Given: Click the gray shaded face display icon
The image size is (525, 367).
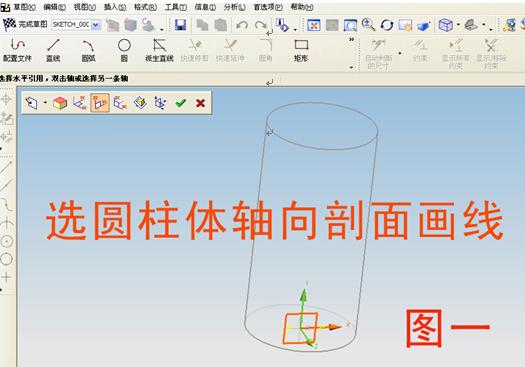Looking at the screenshot, I should click(471, 24).
